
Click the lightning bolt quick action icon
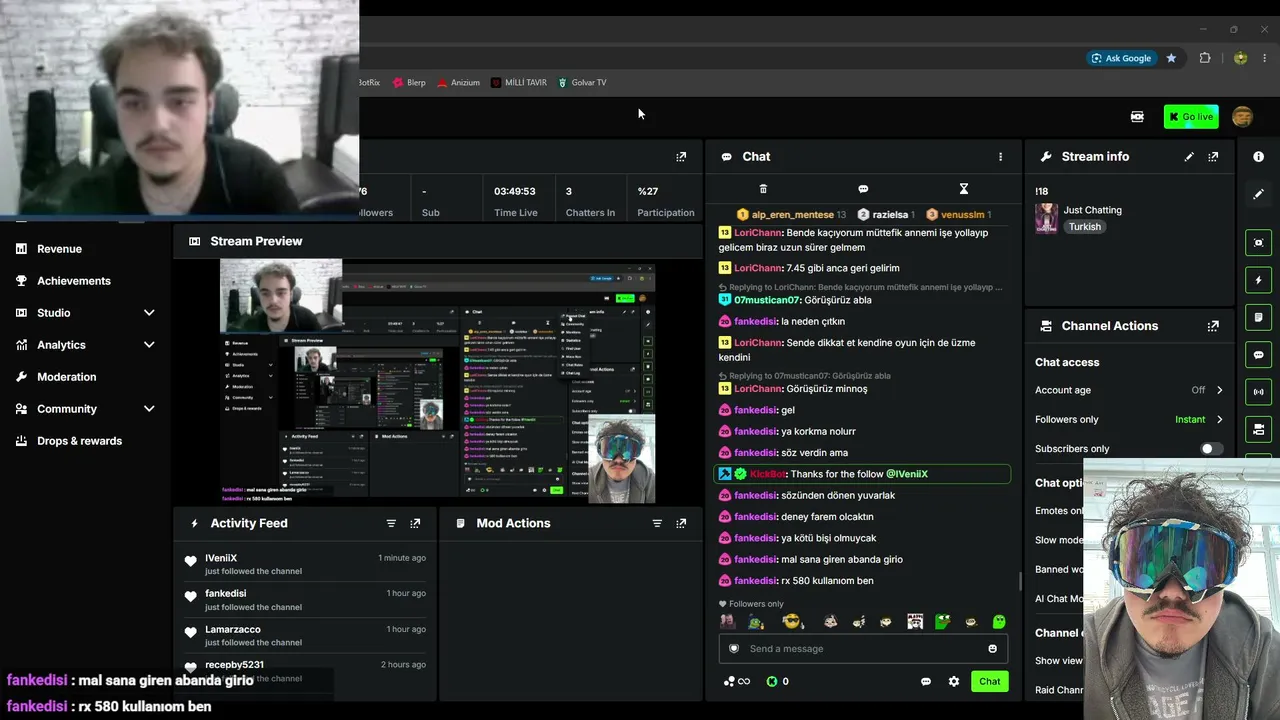(1258, 280)
